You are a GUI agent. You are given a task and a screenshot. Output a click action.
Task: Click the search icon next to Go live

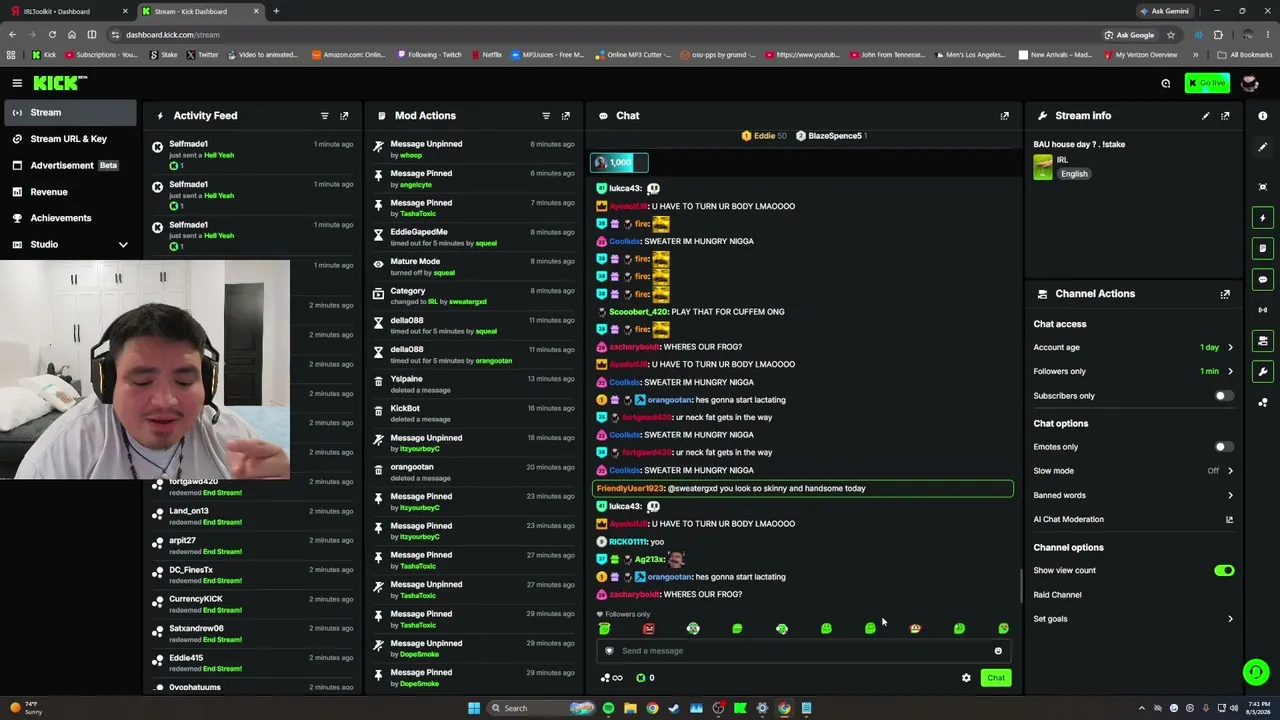tap(1166, 84)
